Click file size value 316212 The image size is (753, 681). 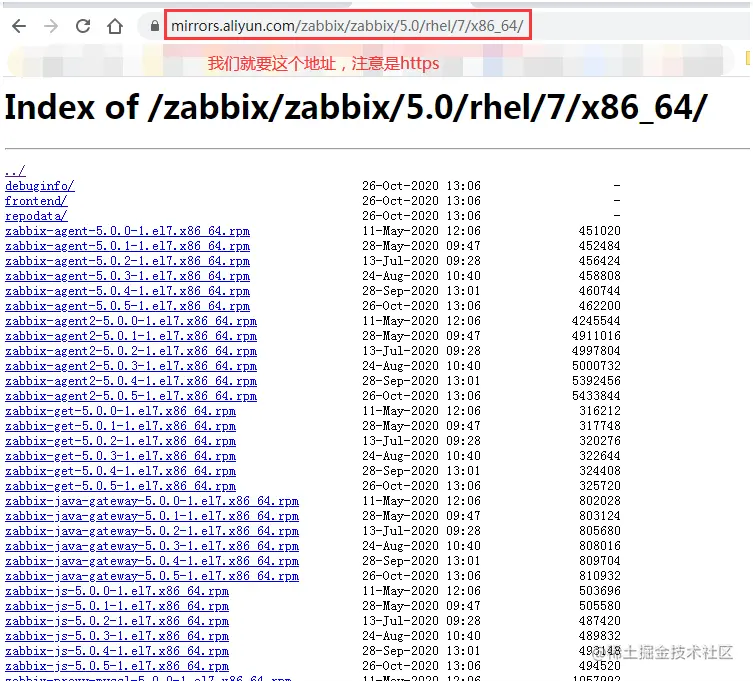[599, 411]
